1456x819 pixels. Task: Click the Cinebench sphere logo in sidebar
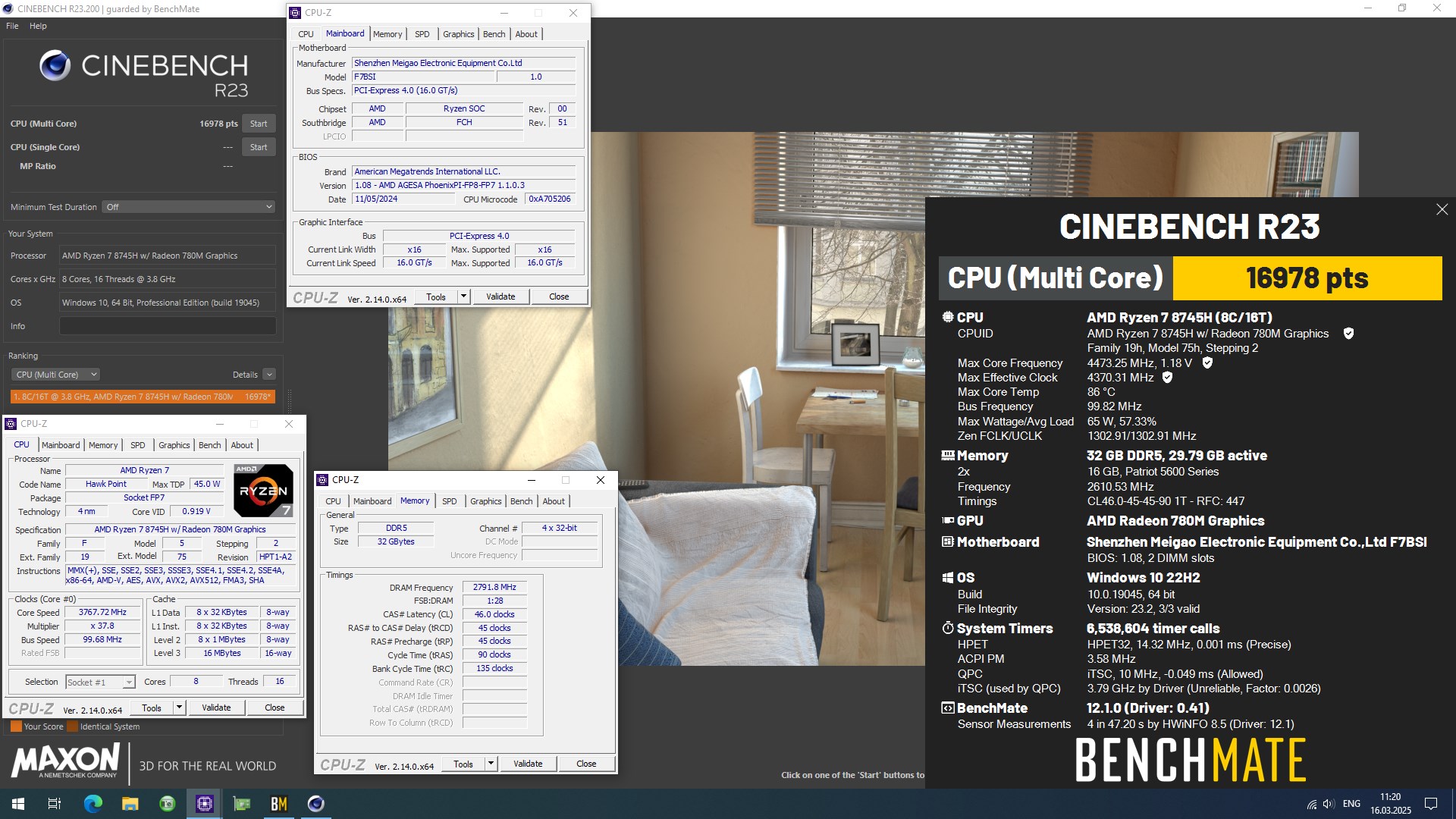pos(55,66)
